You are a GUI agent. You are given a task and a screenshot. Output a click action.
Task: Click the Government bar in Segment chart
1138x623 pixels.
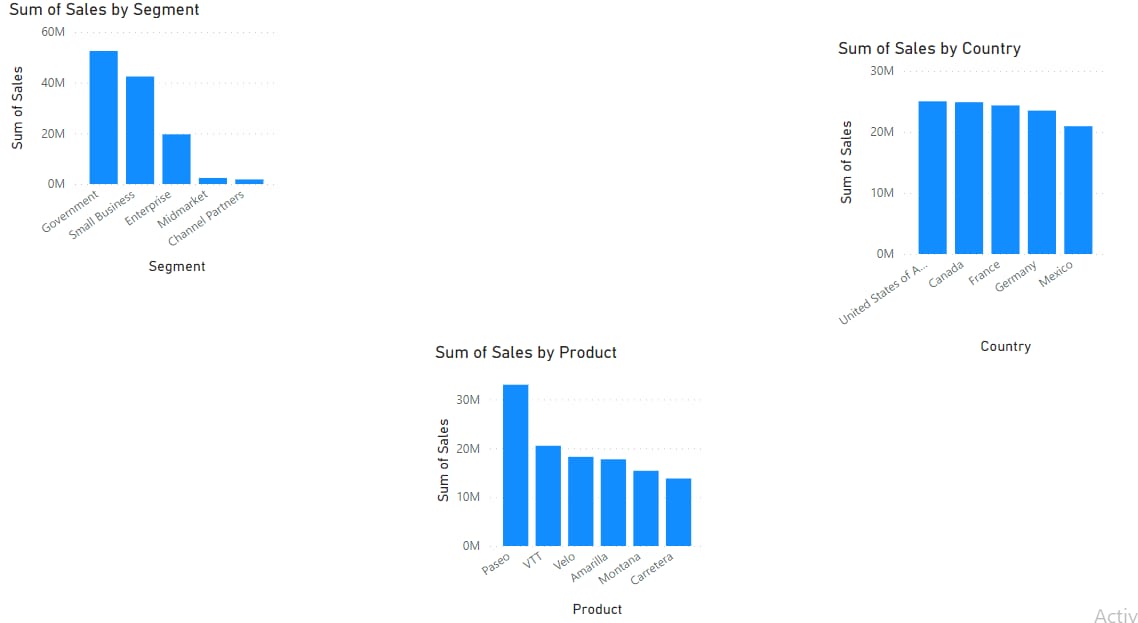pyautogui.click(x=103, y=117)
